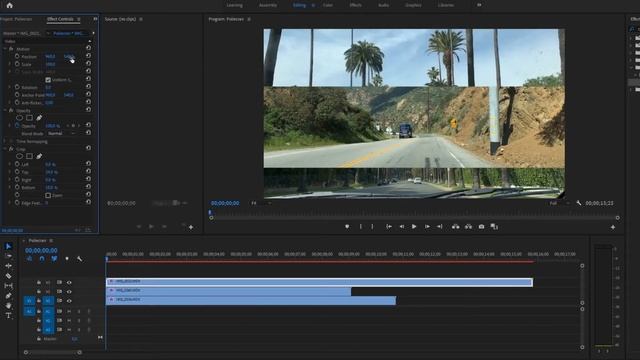Select the Hand tool
The height and width of the screenshot is (360, 640).
[8, 306]
